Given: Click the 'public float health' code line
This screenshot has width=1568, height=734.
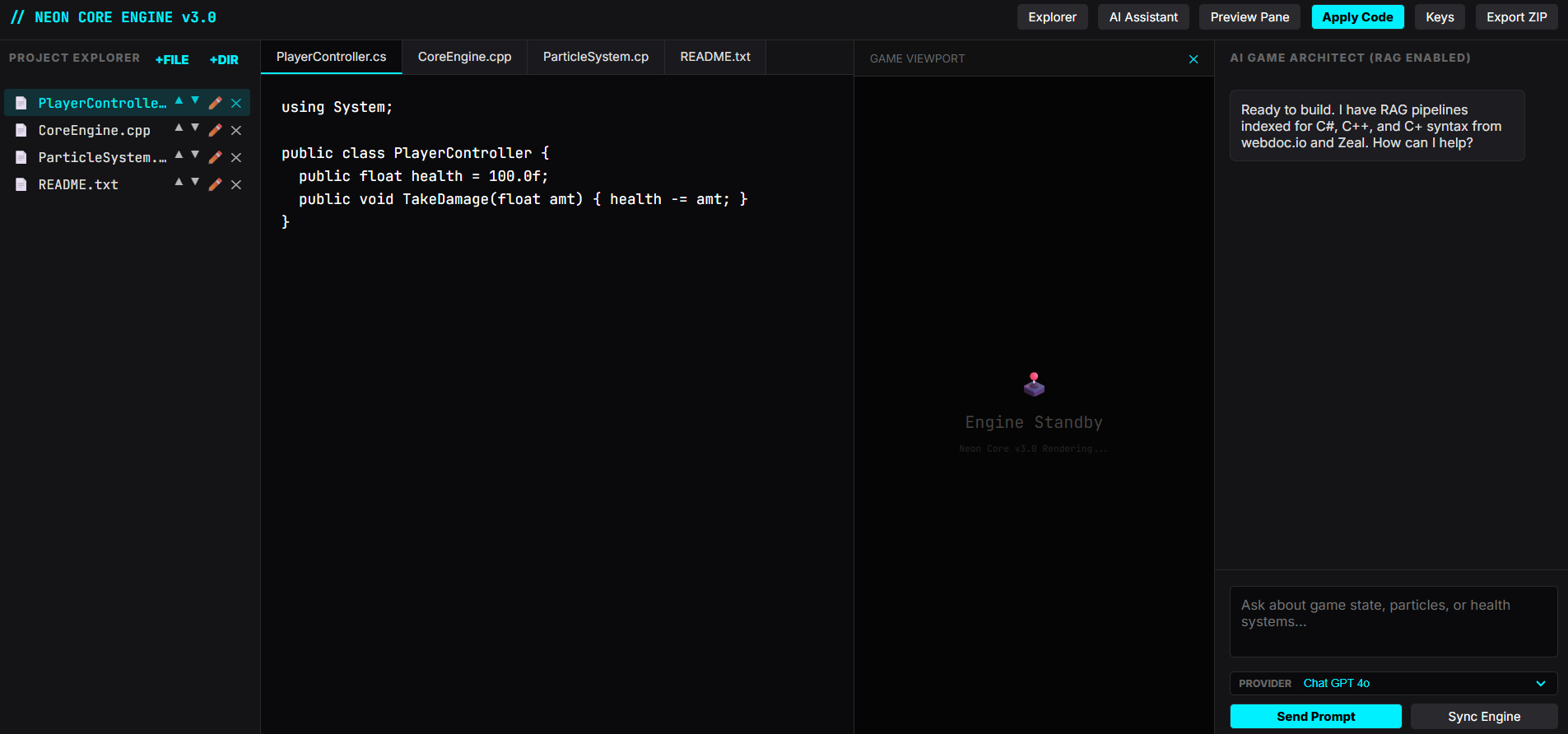Looking at the screenshot, I should 423,176.
